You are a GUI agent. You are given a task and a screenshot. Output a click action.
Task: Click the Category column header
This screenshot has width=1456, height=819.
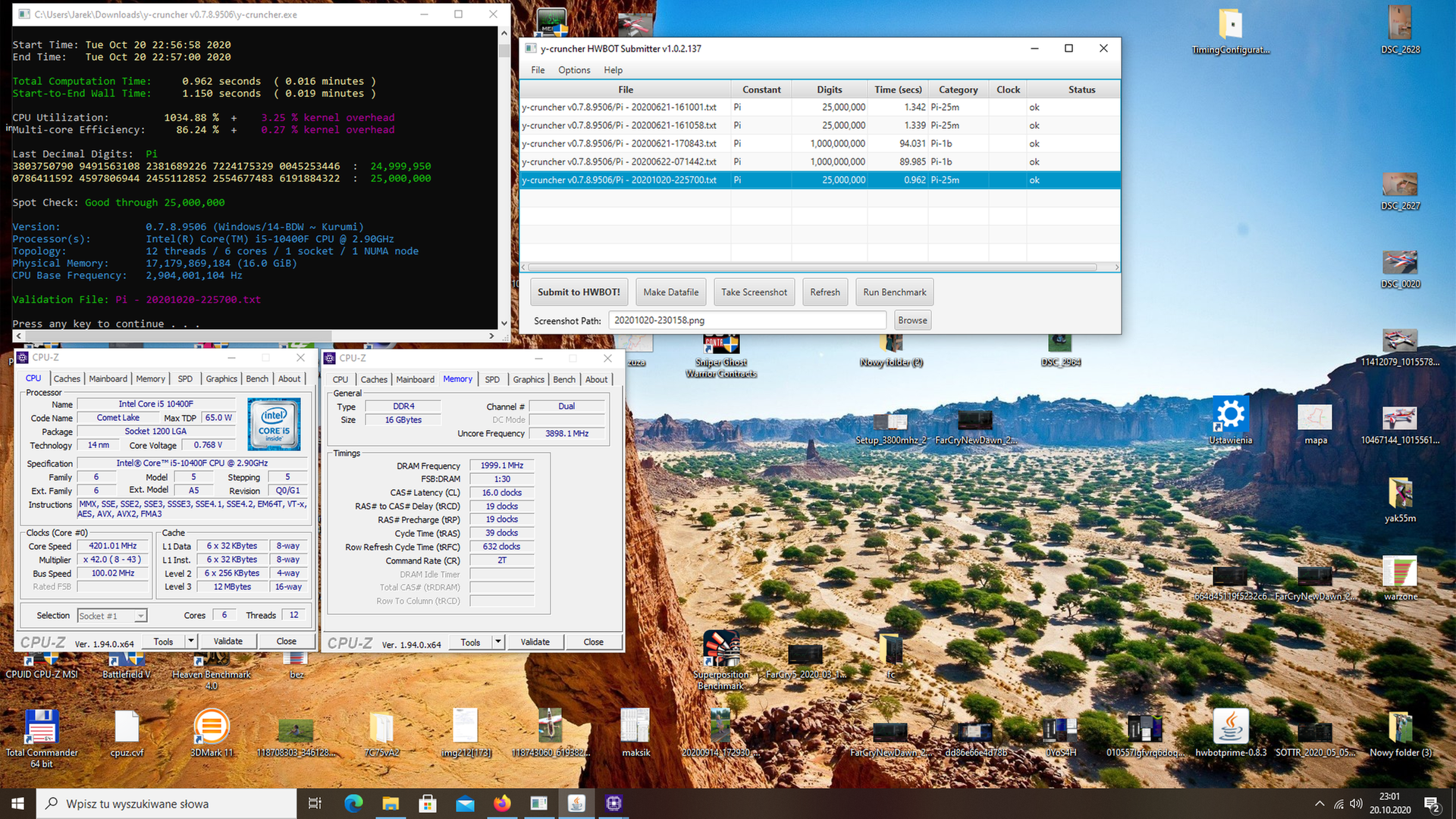click(959, 89)
